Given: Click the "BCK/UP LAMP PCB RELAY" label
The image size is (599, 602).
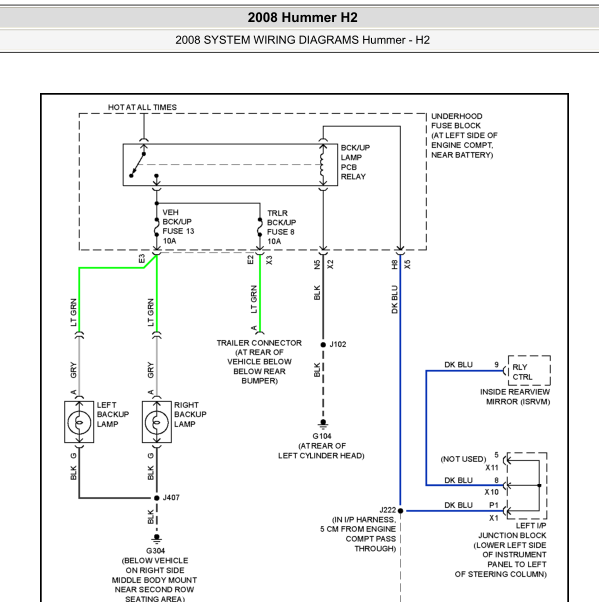Looking at the screenshot, I should tap(355, 162).
